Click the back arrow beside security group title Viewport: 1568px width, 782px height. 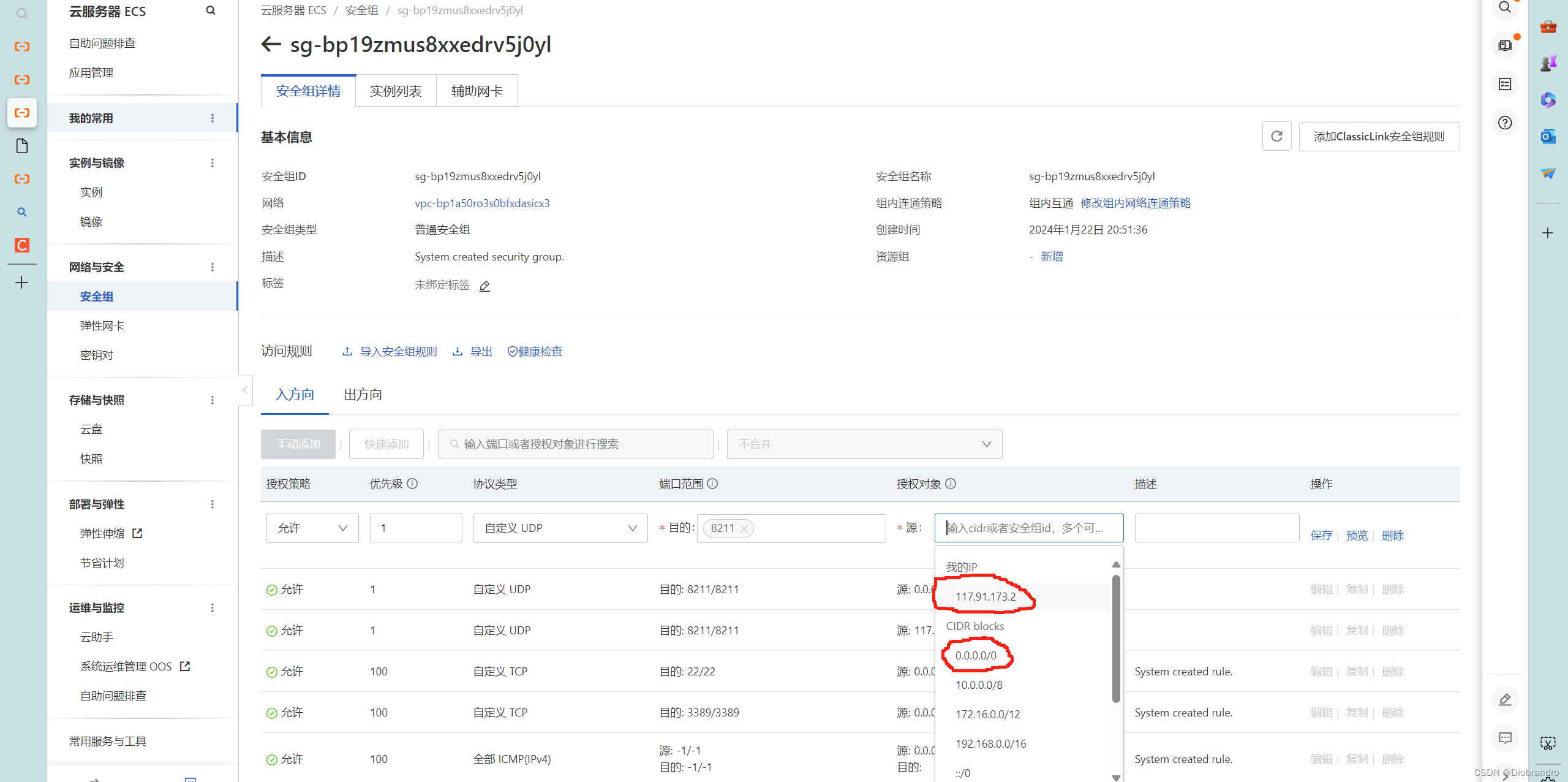pyautogui.click(x=271, y=44)
